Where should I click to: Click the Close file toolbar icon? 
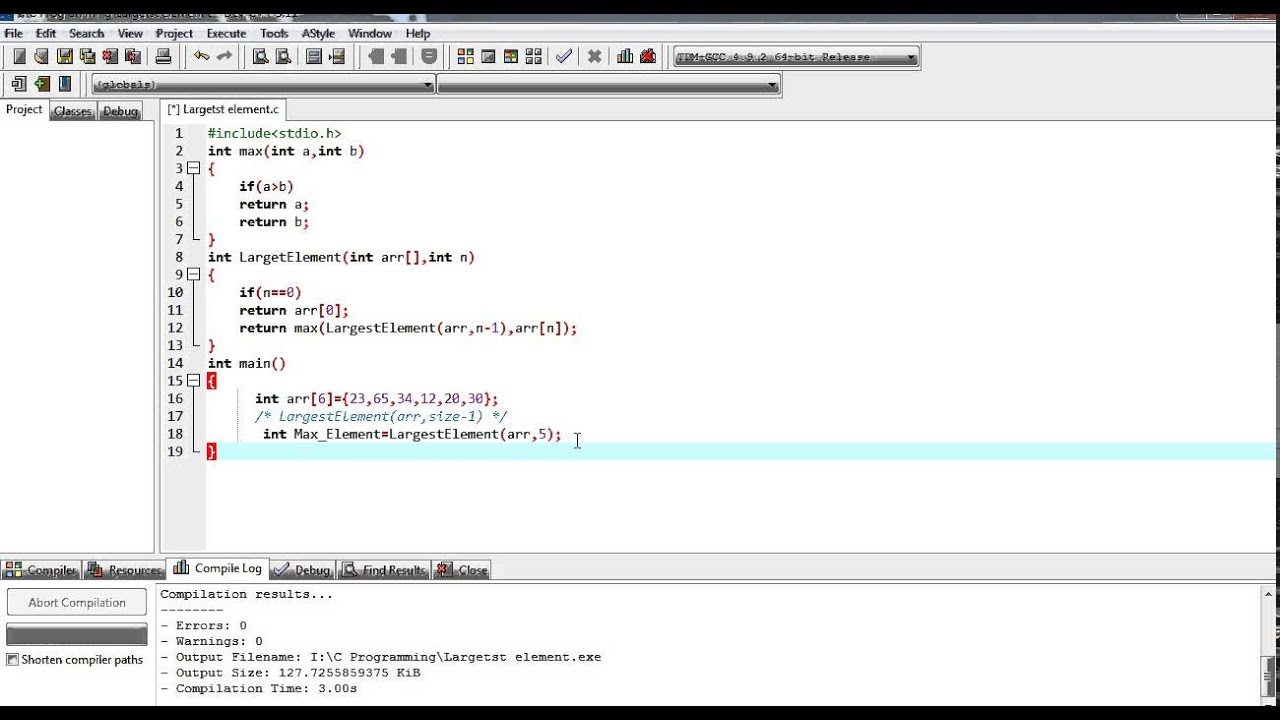coord(110,57)
